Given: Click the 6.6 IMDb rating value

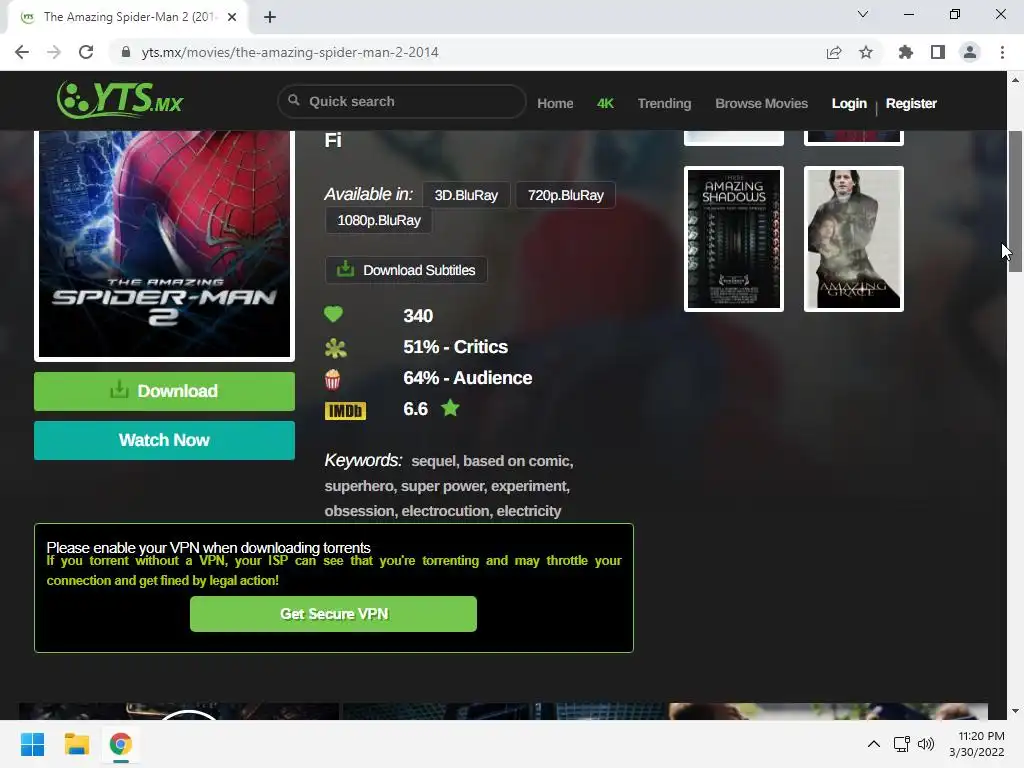Looking at the screenshot, I should pyautogui.click(x=415, y=409).
